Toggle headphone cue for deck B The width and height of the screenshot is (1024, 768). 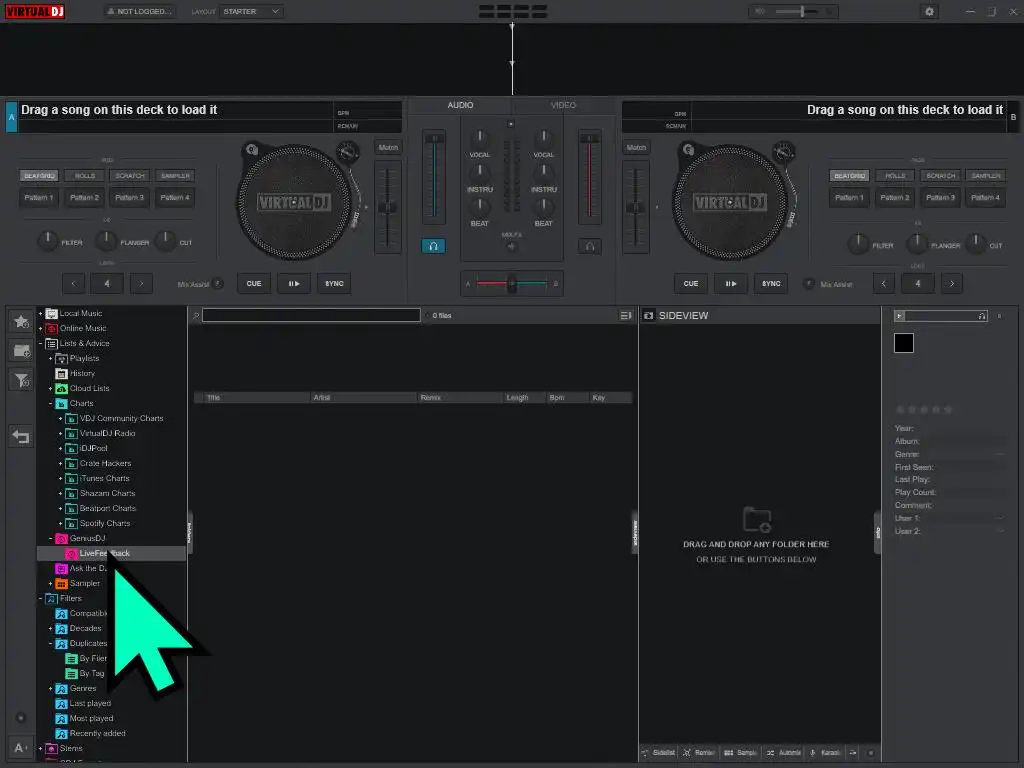click(590, 246)
